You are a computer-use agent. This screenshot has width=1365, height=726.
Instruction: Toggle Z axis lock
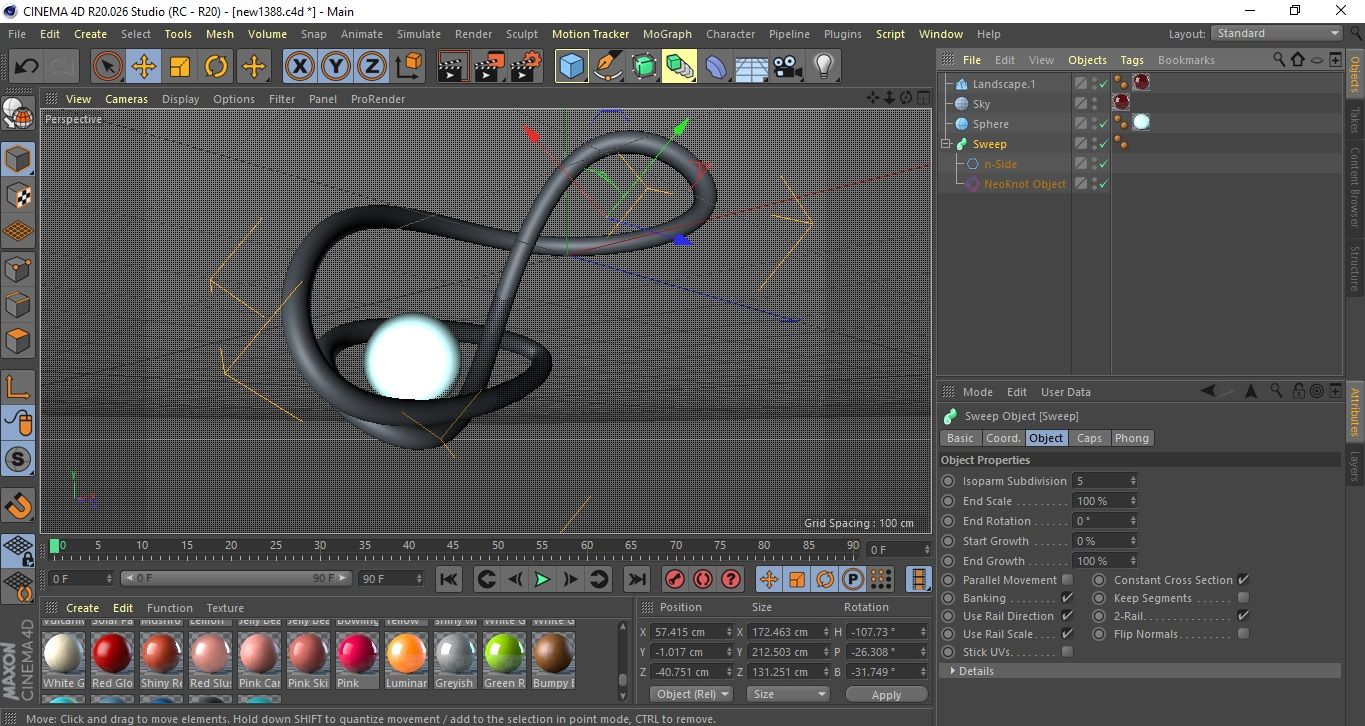372,67
